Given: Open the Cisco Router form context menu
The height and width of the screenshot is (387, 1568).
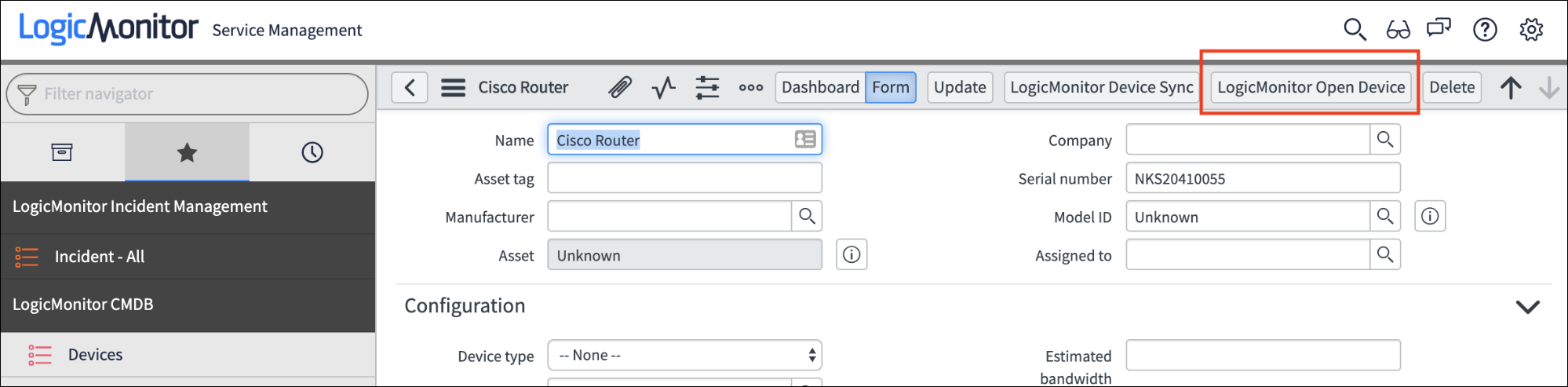Looking at the screenshot, I should click(453, 87).
